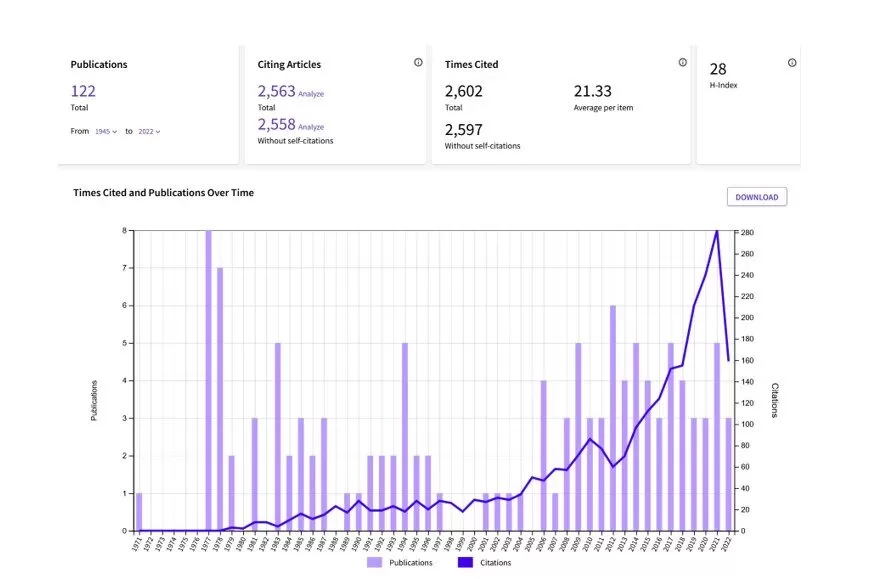Click the Citations legend swatch
Viewport: 878px width, 579px height.
pyautogui.click(x=467, y=563)
